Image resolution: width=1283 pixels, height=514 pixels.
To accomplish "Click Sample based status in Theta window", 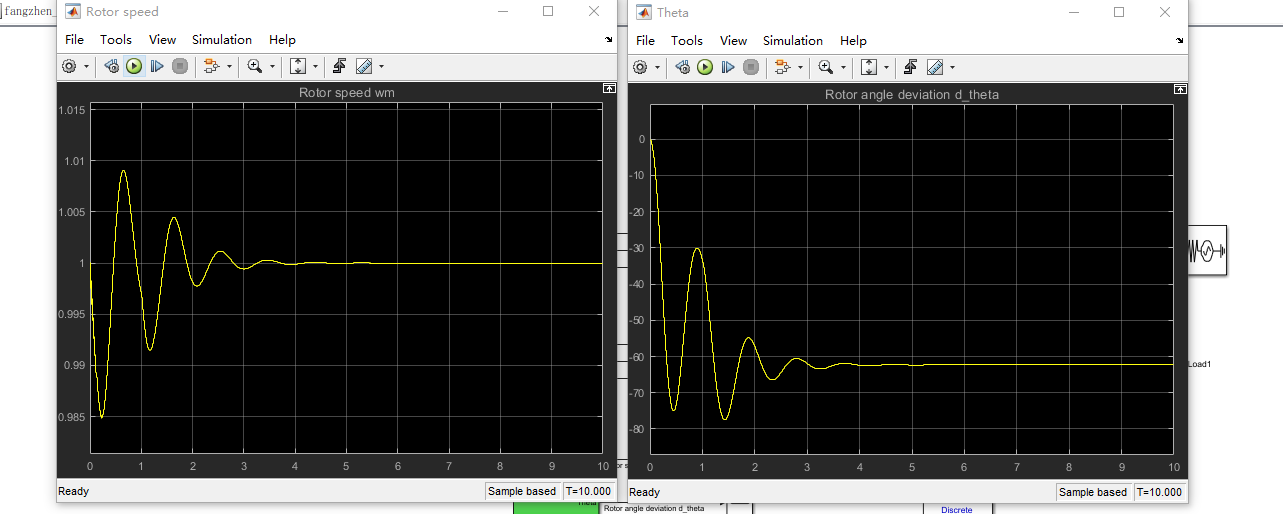I will pos(1093,492).
